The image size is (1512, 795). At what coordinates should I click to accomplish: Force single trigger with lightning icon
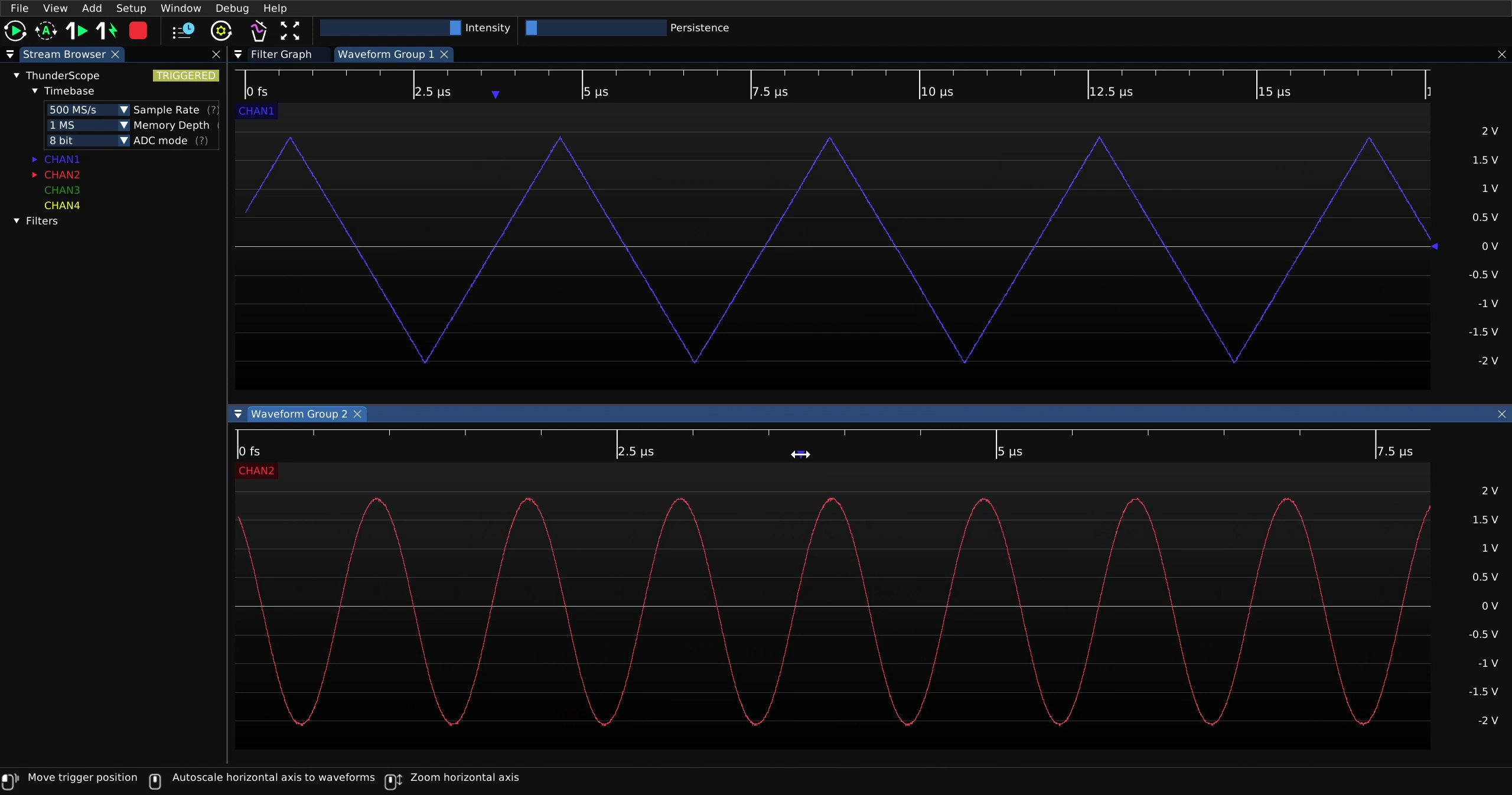[107, 31]
